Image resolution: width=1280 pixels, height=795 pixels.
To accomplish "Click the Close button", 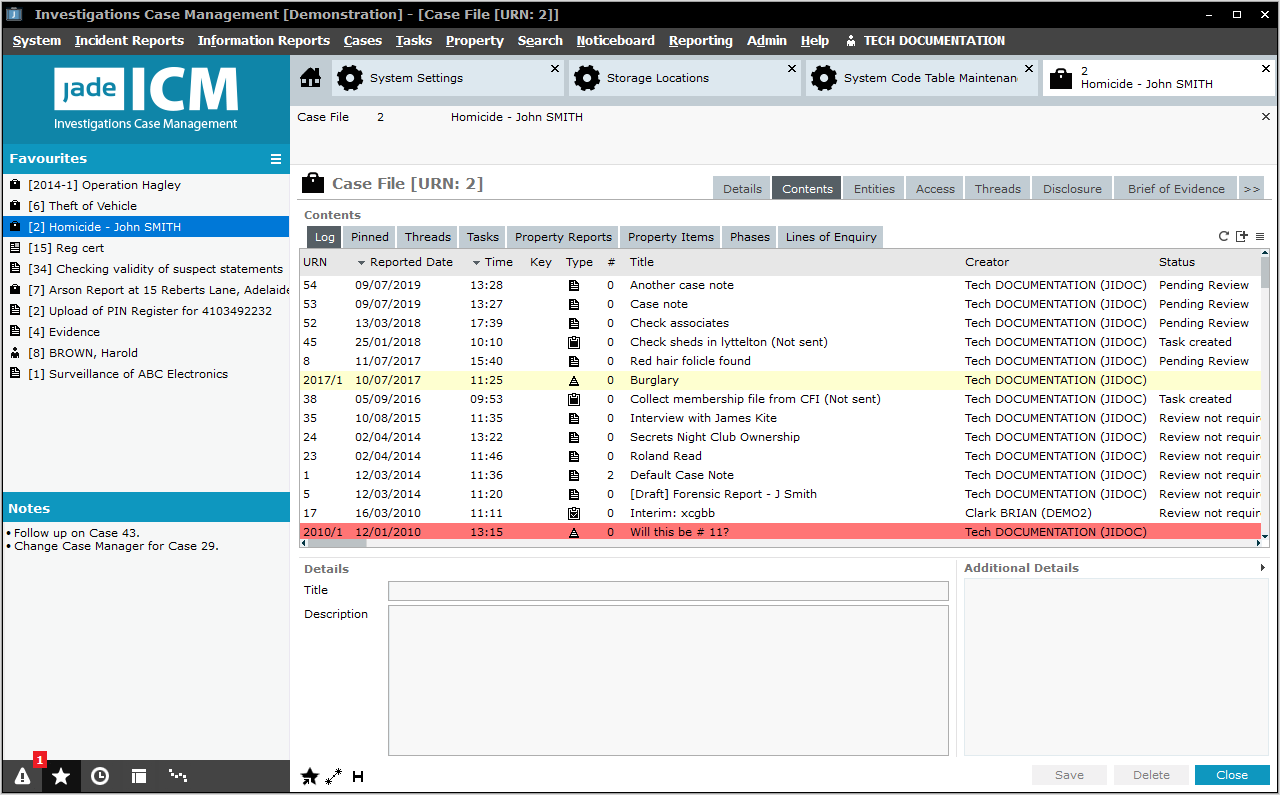I will [x=1232, y=775].
